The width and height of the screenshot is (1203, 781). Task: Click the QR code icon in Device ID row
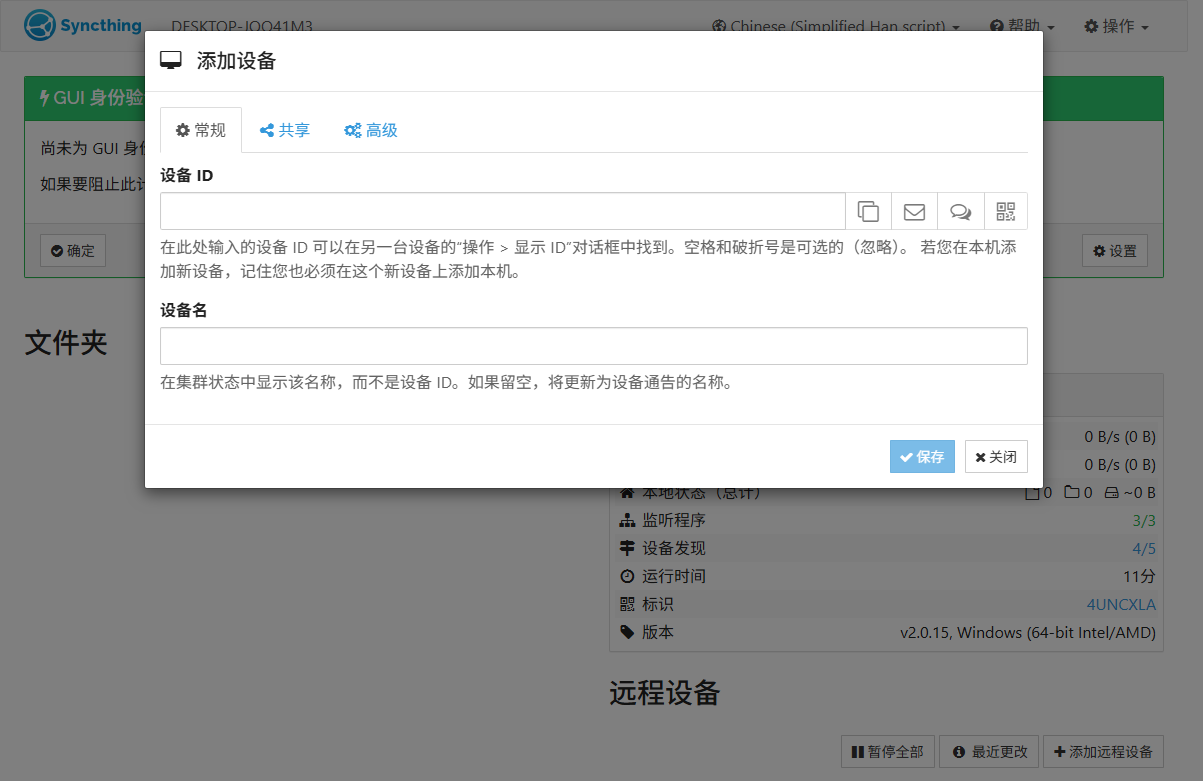1006,211
